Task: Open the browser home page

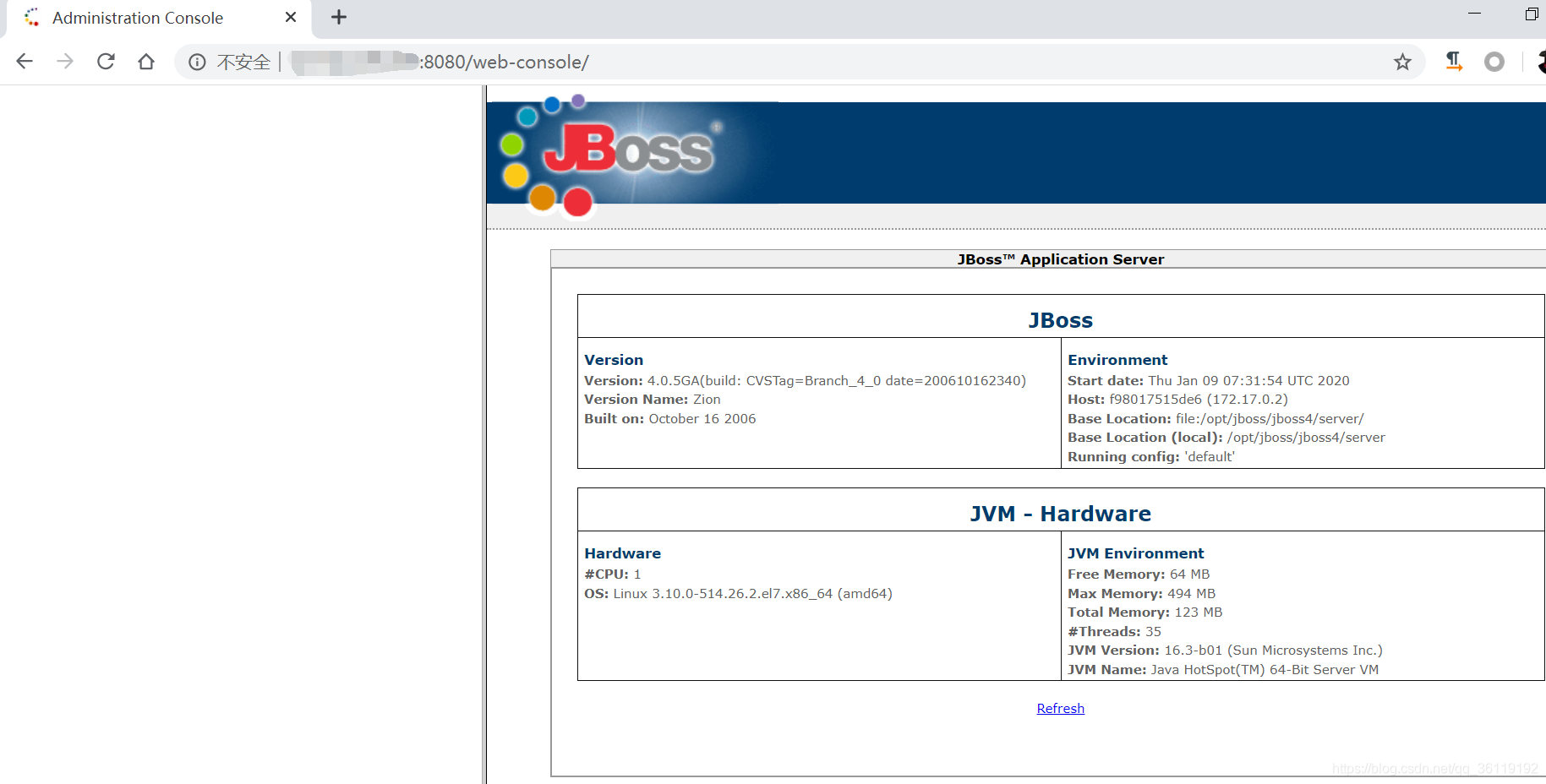Action: [x=146, y=62]
